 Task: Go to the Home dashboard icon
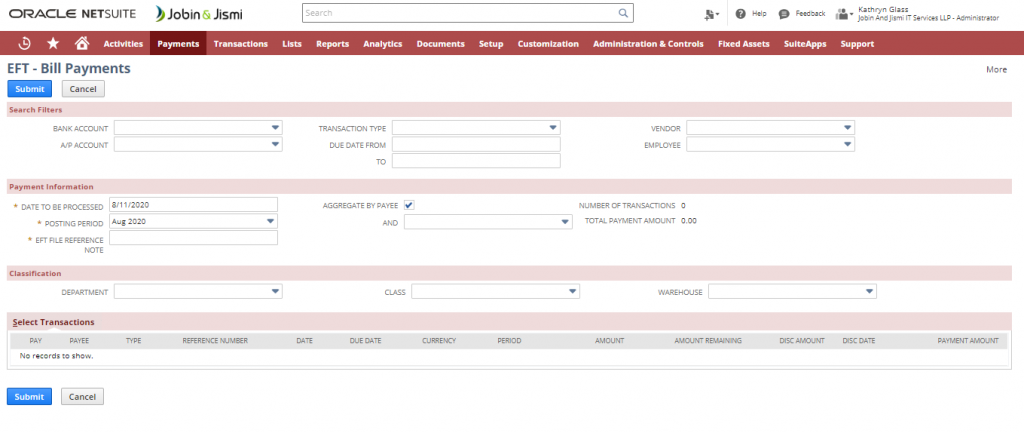click(81, 43)
